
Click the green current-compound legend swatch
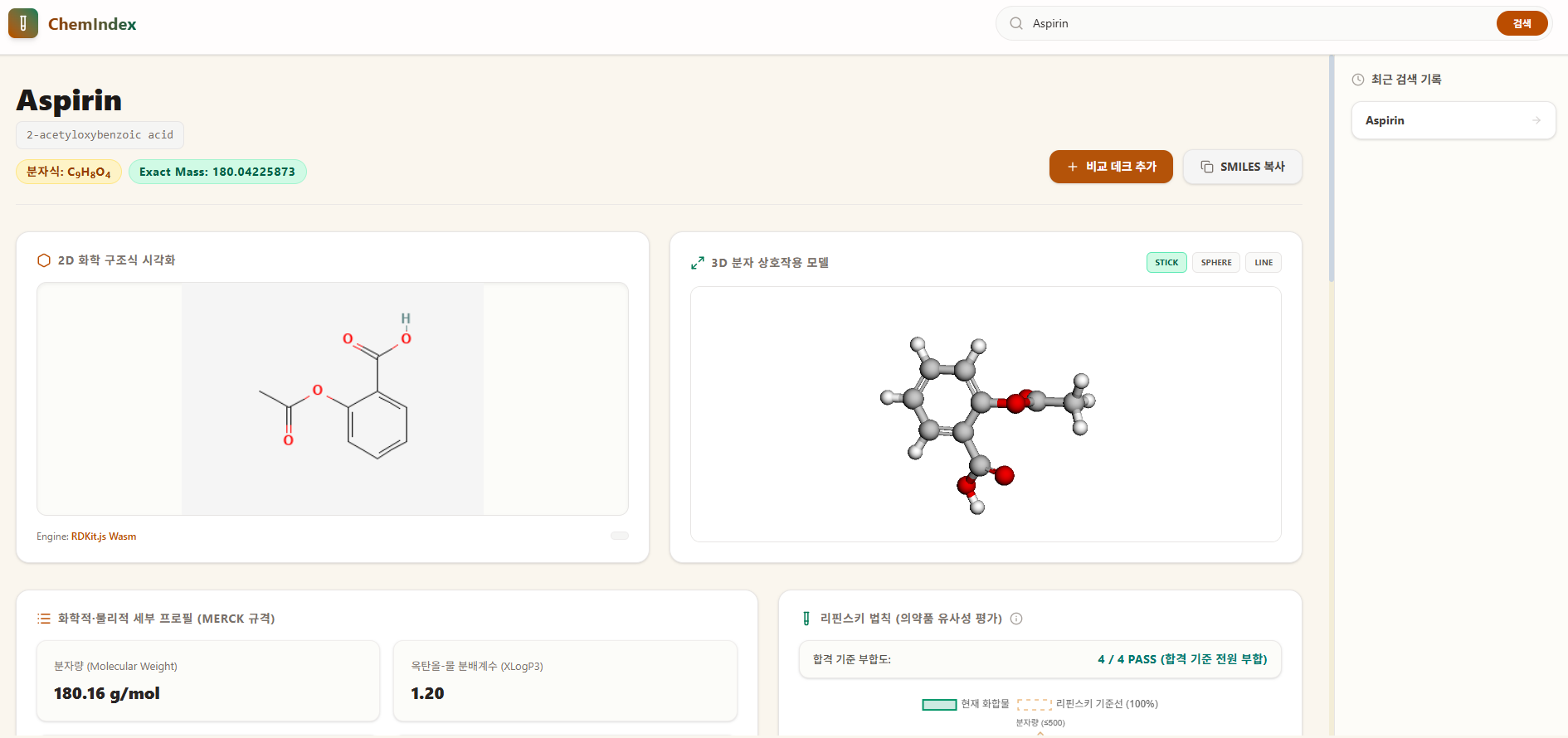pyautogui.click(x=939, y=704)
